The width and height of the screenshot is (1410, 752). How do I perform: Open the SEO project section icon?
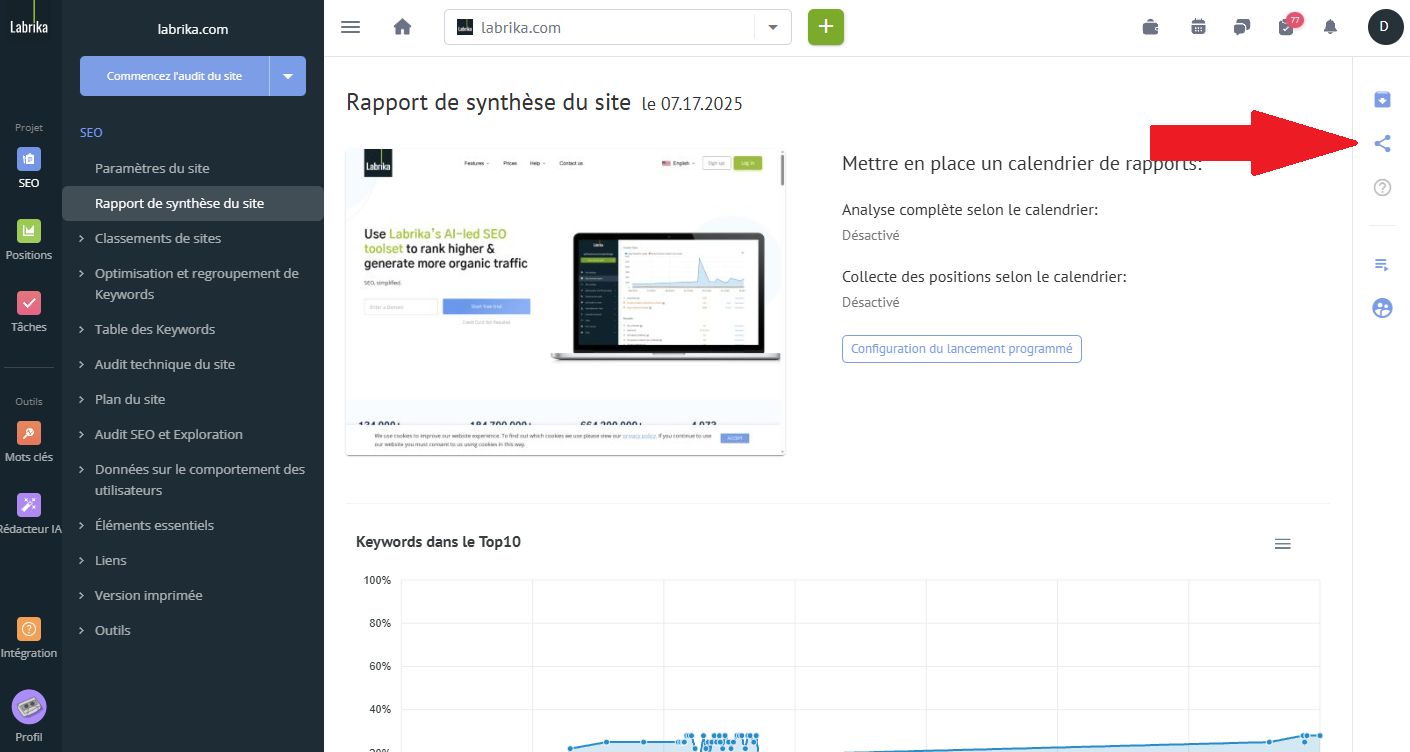pos(29,158)
